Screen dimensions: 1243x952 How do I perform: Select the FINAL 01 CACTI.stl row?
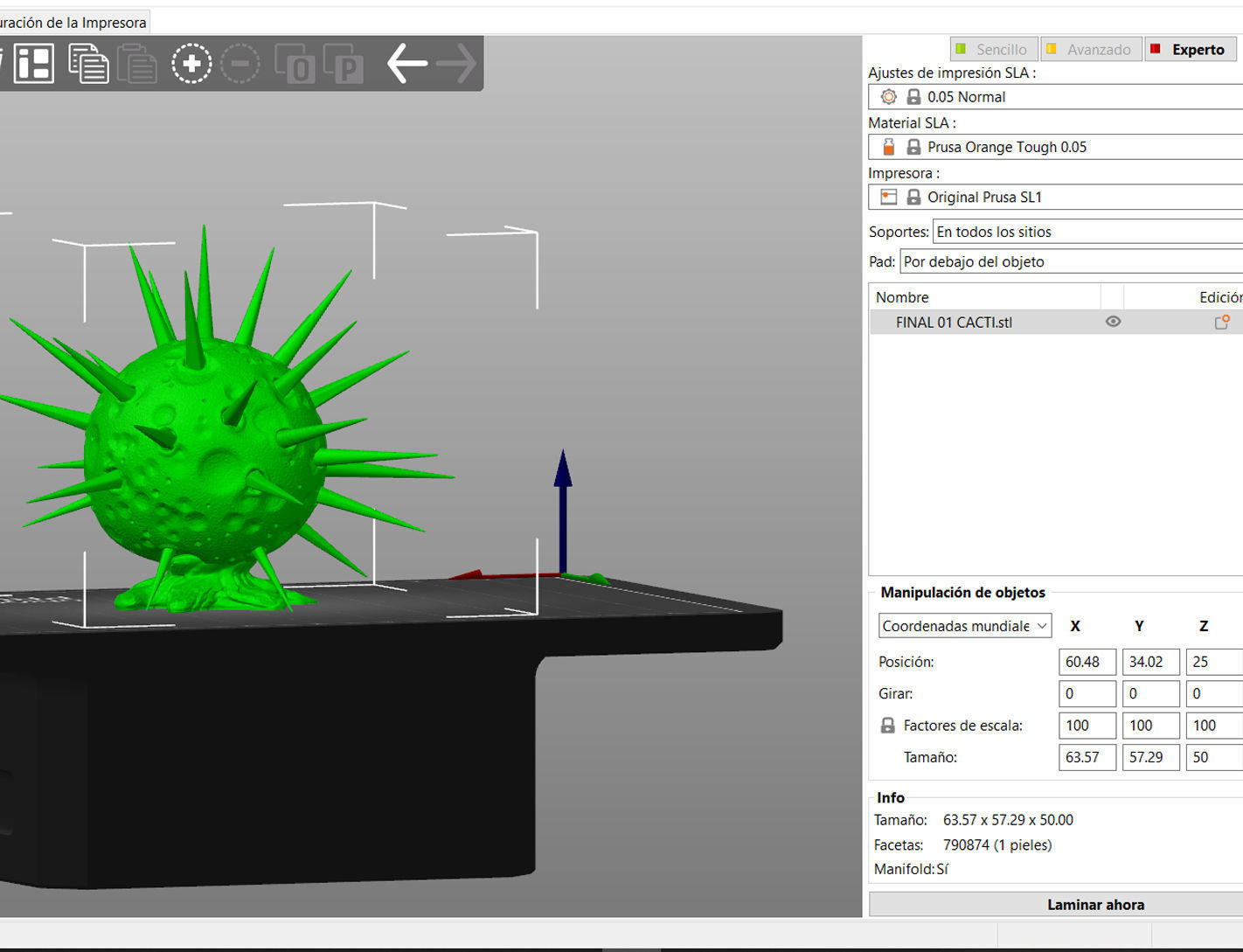(x=1056, y=322)
